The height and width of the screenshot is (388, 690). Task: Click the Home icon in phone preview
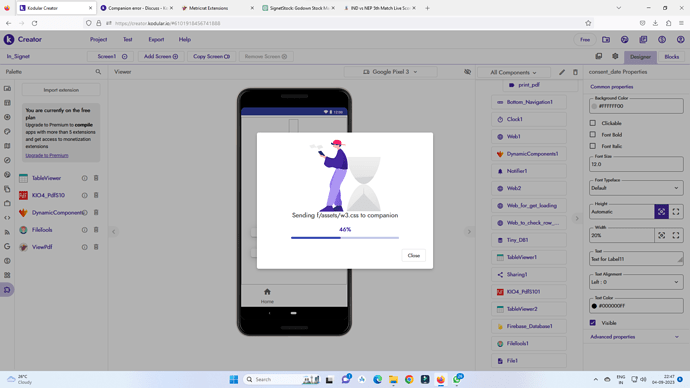pos(267,292)
